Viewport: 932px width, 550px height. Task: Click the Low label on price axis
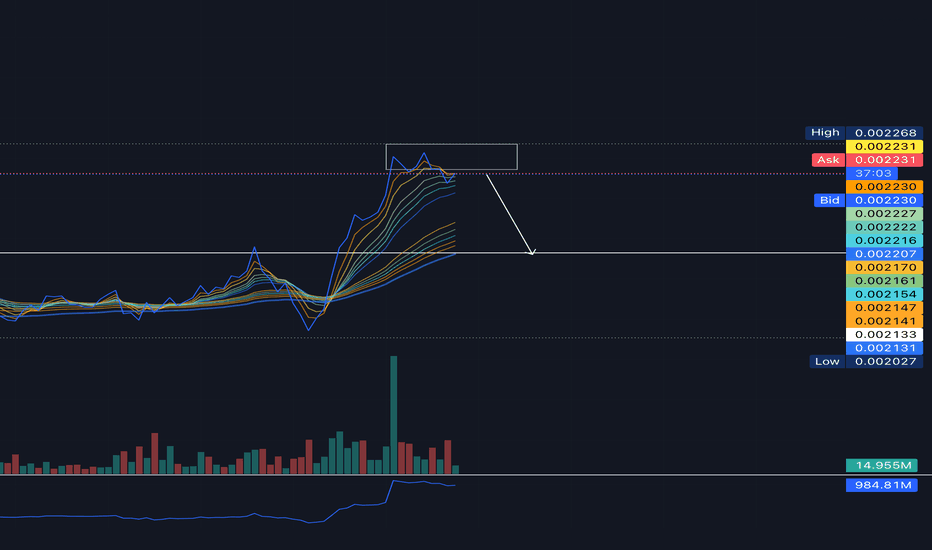(x=827, y=362)
